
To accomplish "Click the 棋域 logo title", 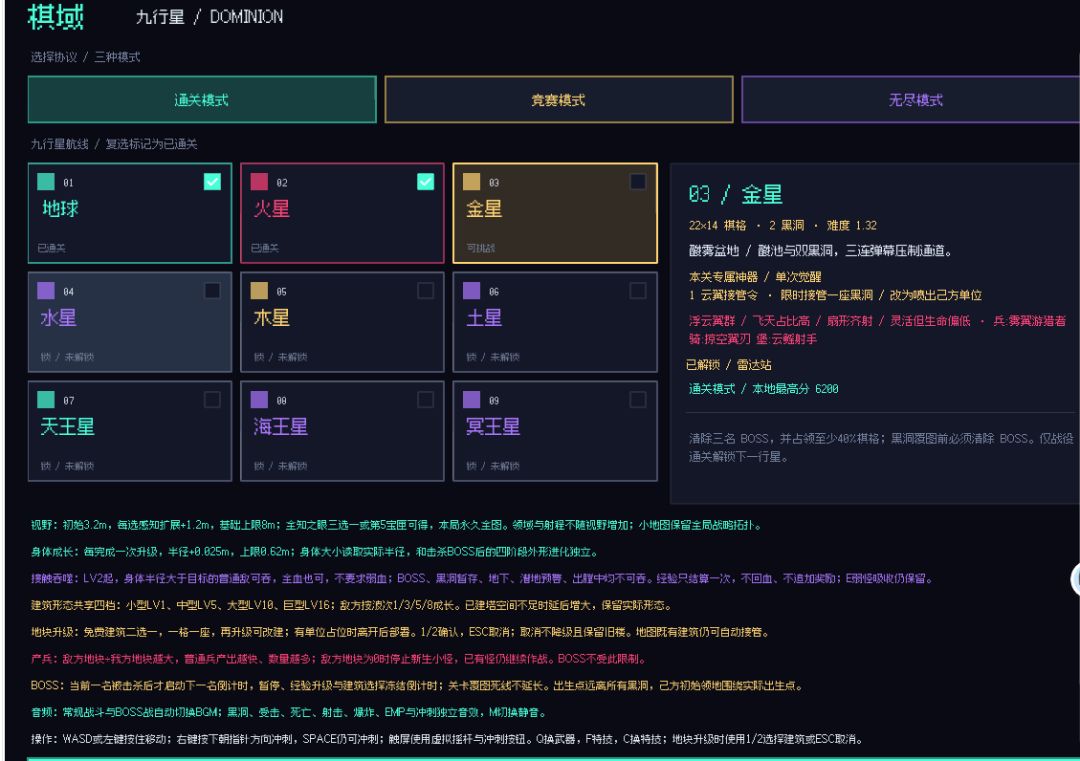I will coord(56,17).
